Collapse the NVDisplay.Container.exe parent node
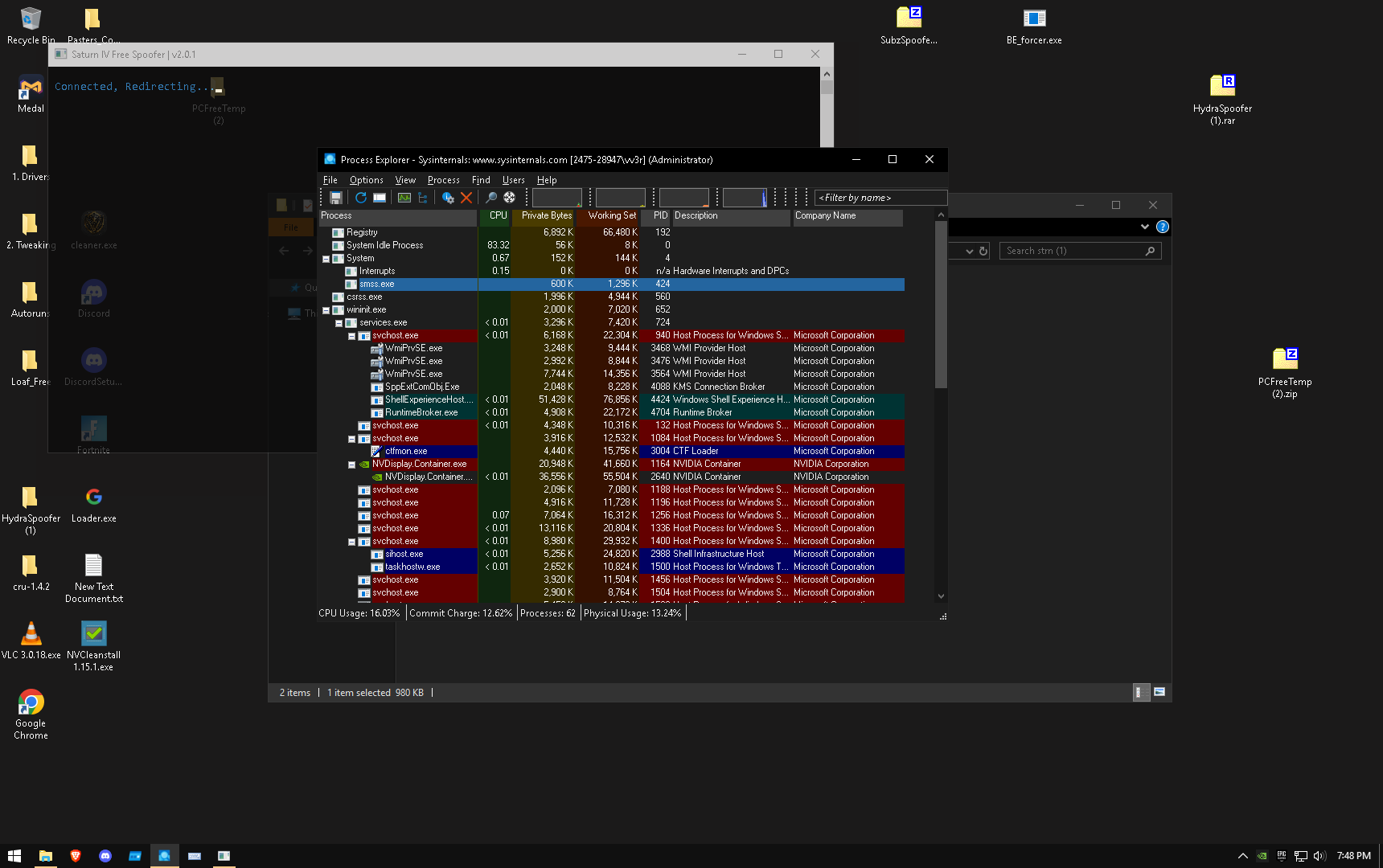Viewport: 1383px width, 868px height. [x=351, y=465]
